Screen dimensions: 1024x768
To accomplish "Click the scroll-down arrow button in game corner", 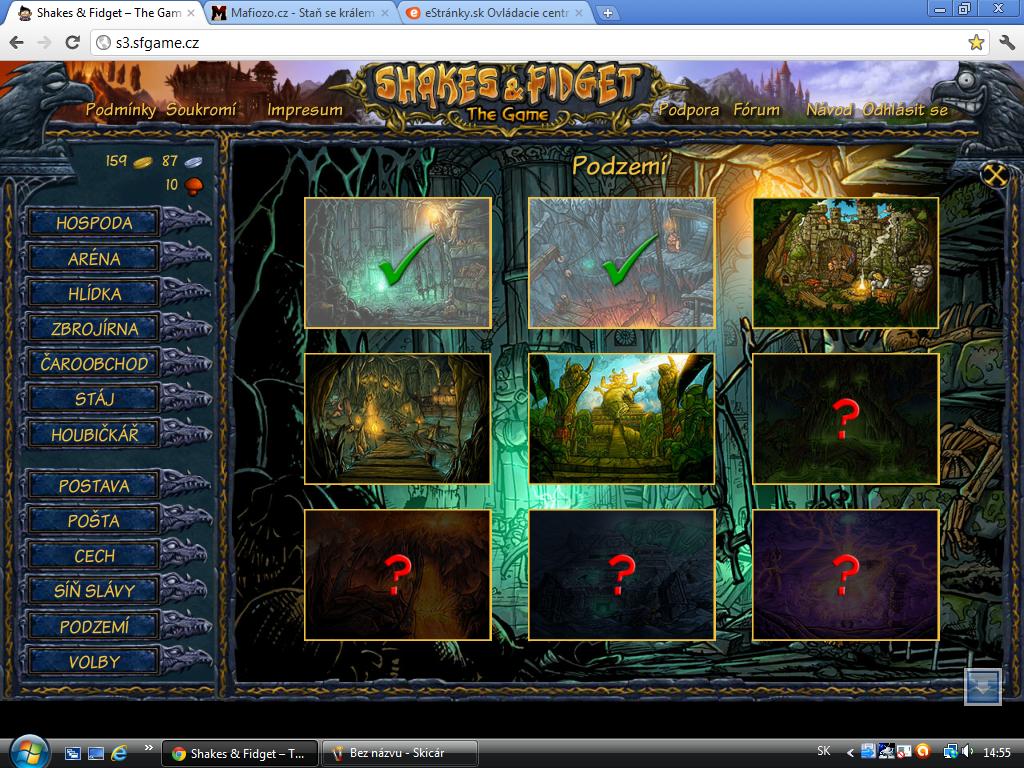I will point(983,687).
